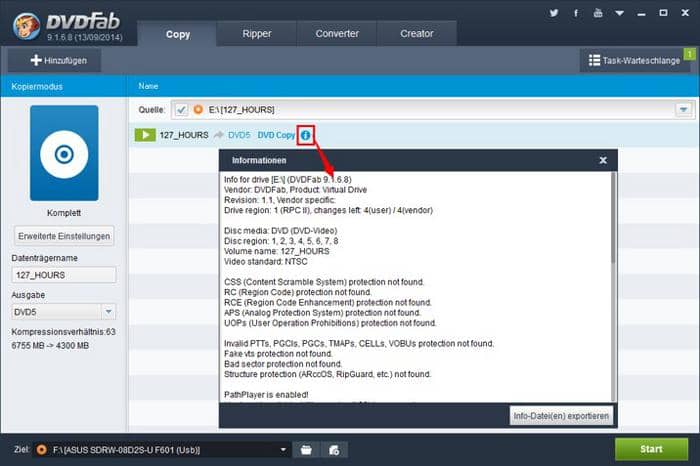Toggle the Quelle source checkbox
700x466 pixels.
click(x=181, y=109)
